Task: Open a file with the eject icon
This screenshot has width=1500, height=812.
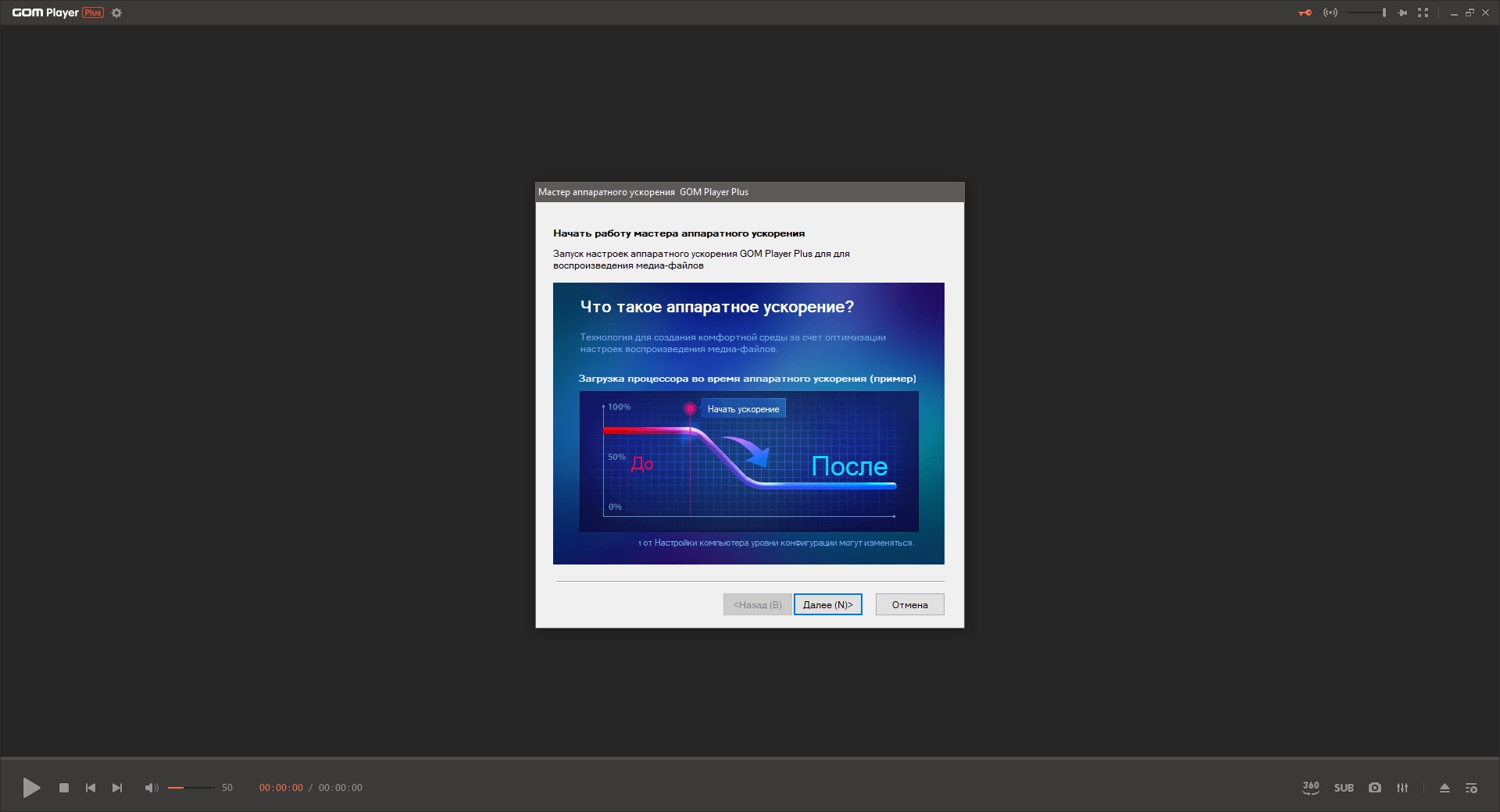Action: (1445, 788)
